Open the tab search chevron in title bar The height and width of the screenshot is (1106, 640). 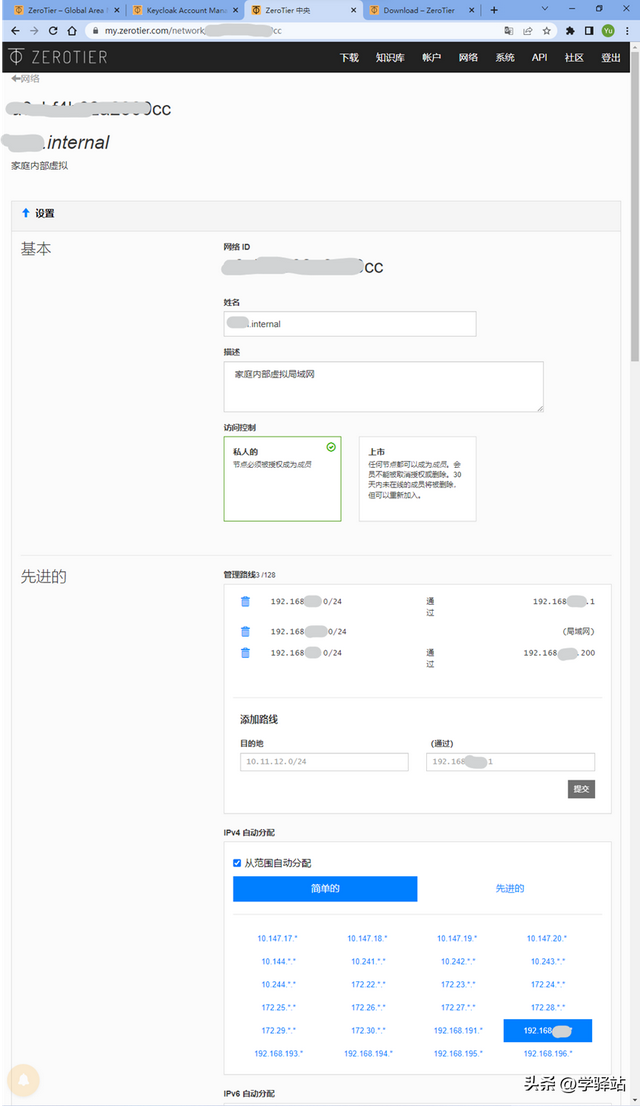click(x=545, y=9)
